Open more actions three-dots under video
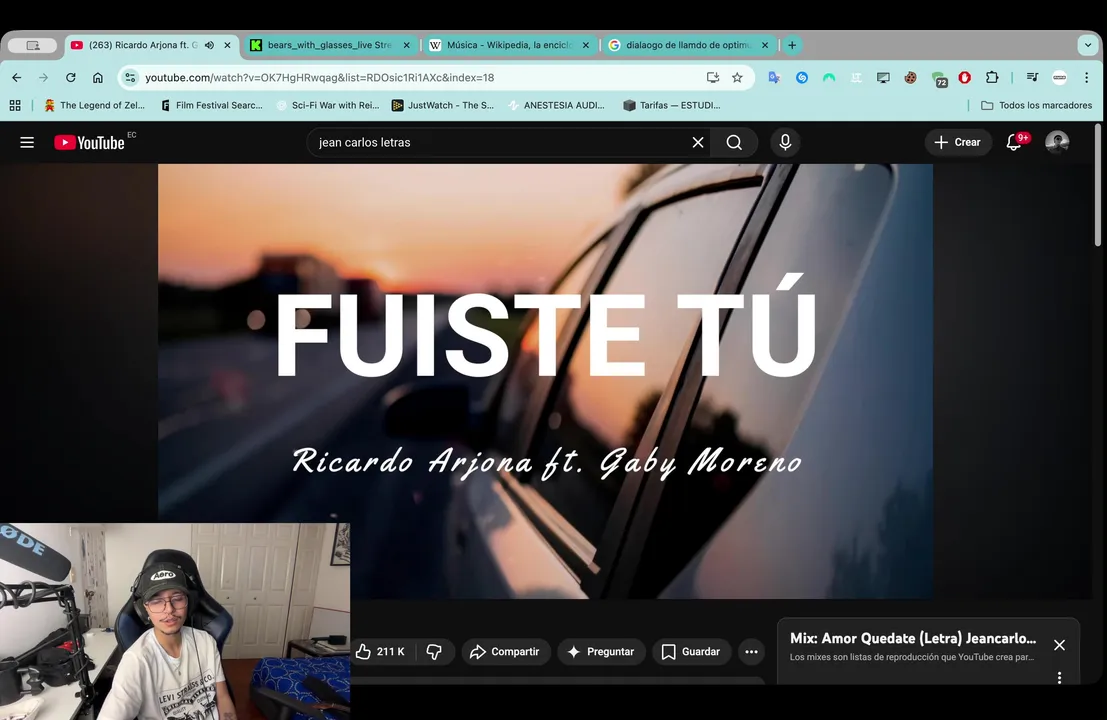 click(x=751, y=652)
